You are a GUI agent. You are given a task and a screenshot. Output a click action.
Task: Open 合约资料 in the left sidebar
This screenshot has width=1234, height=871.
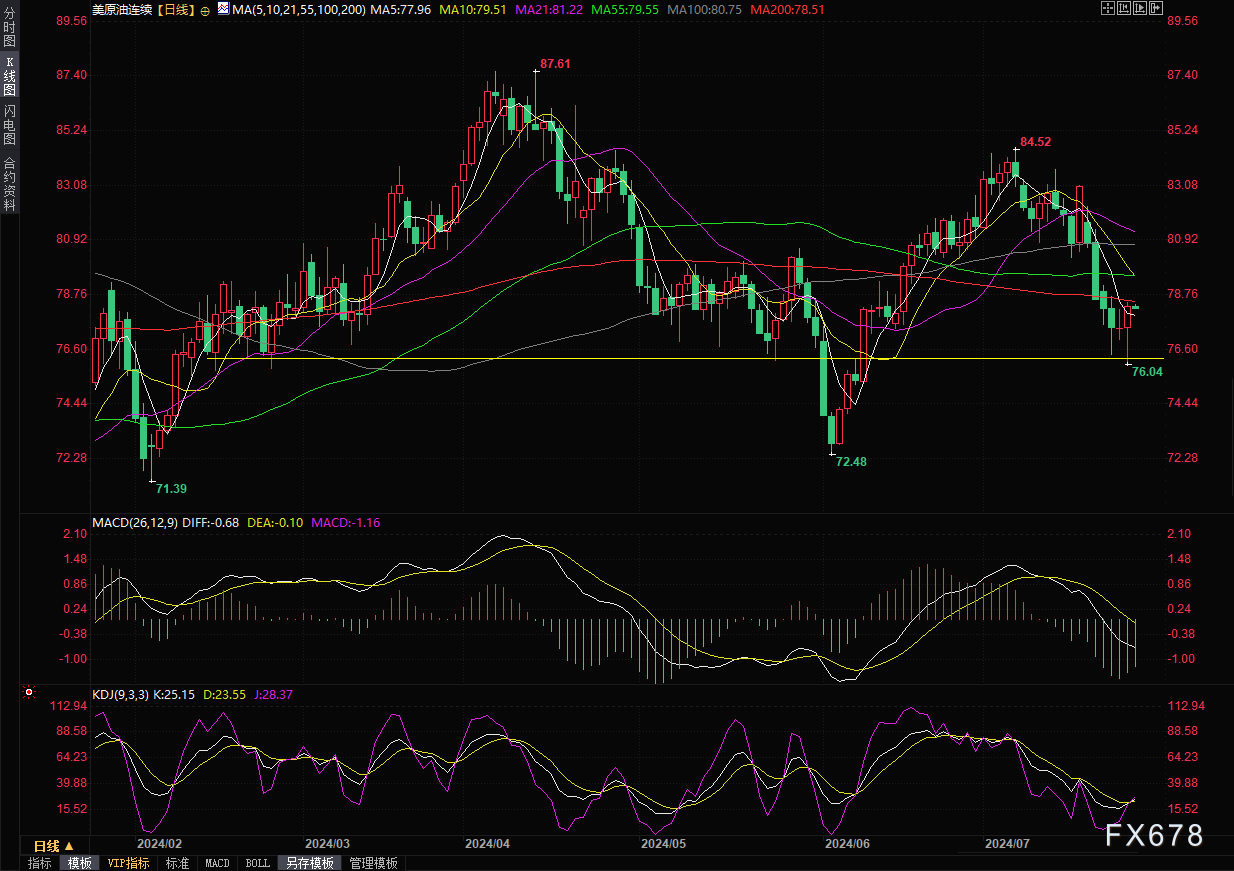pos(9,183)
